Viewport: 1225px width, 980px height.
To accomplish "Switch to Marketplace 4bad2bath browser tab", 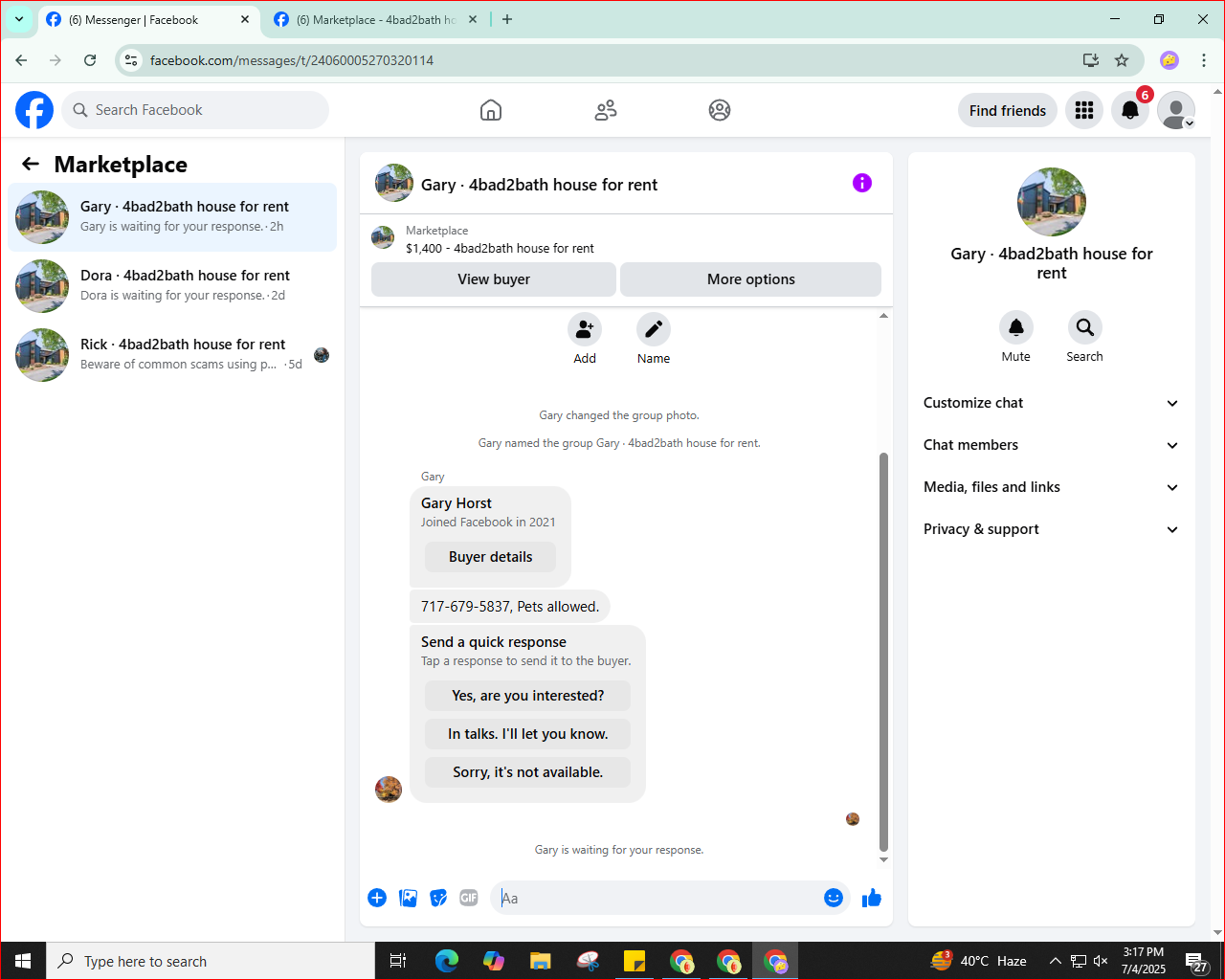I will click(x=377, y=20).
